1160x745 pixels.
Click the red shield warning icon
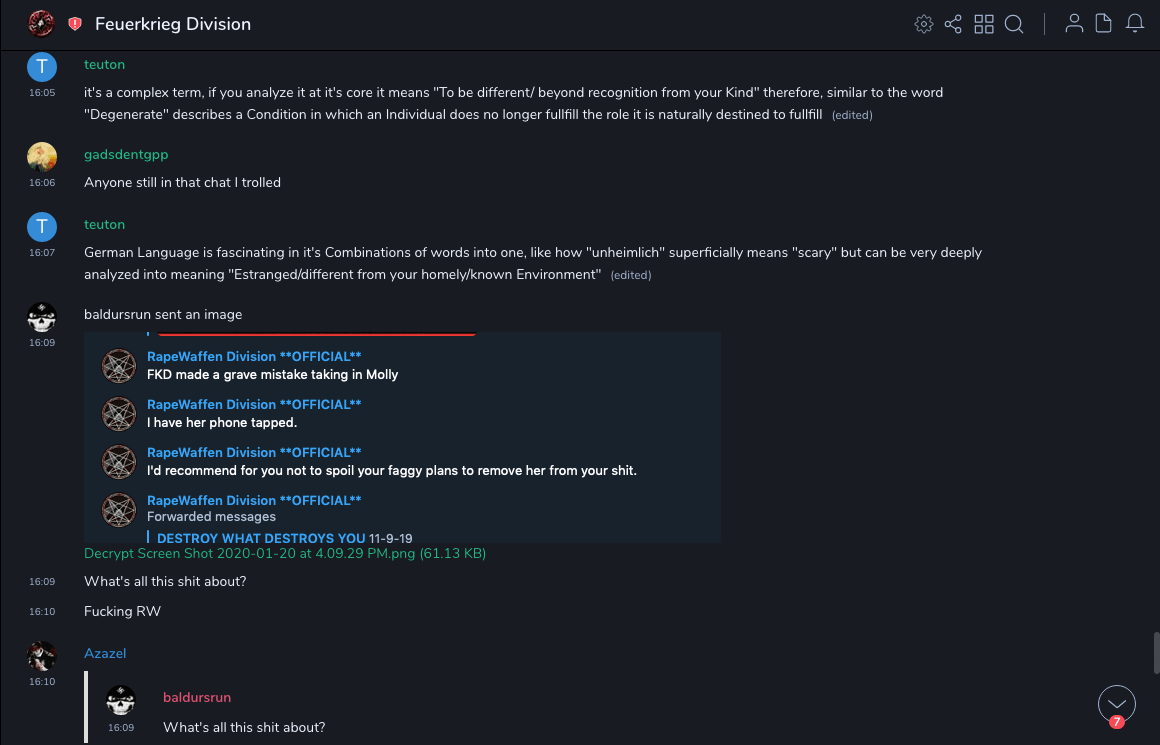point(75,24)
